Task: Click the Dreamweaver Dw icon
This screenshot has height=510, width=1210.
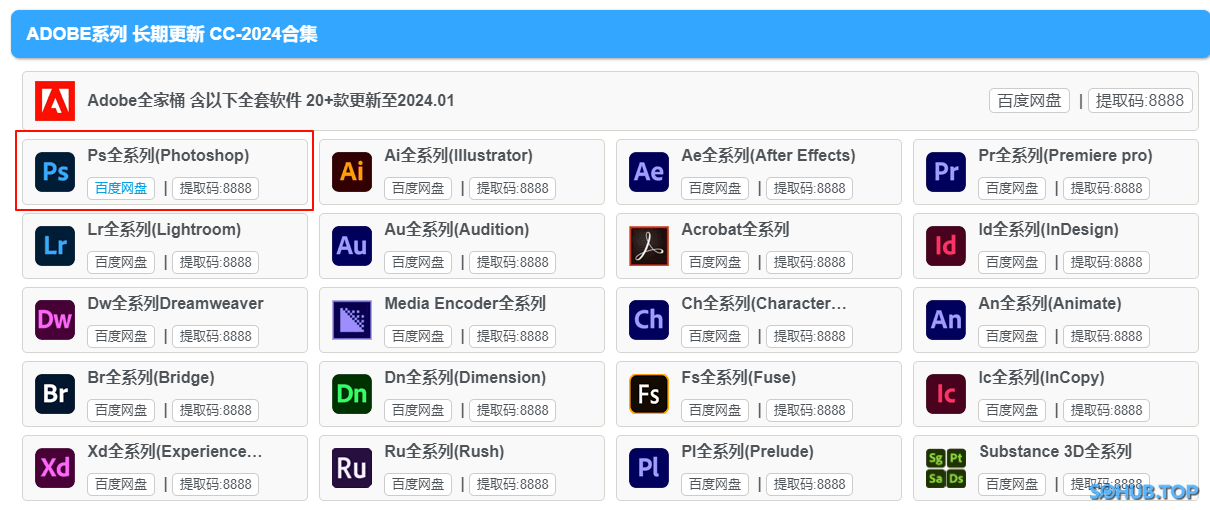Action: click(55, 320)
